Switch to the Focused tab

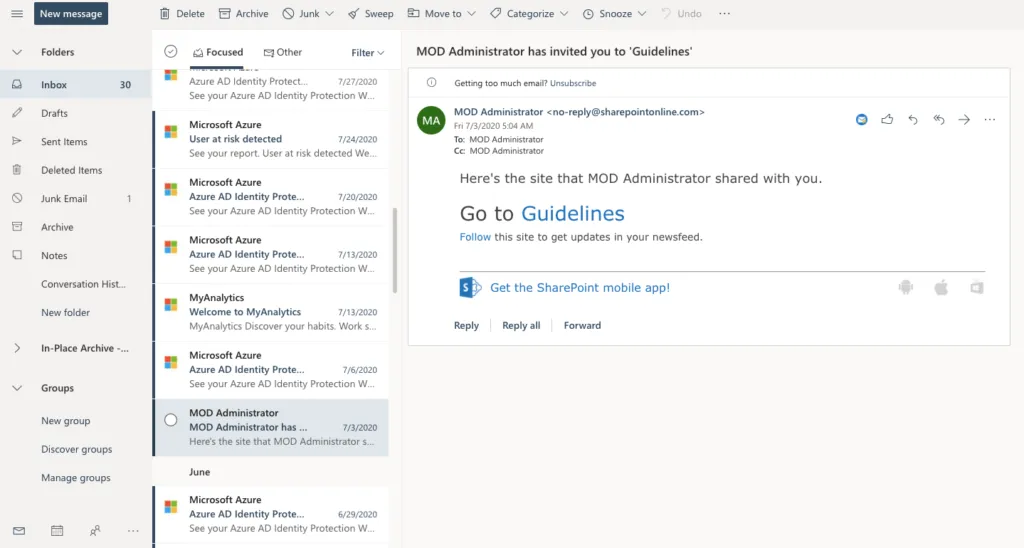click(217, 52)
